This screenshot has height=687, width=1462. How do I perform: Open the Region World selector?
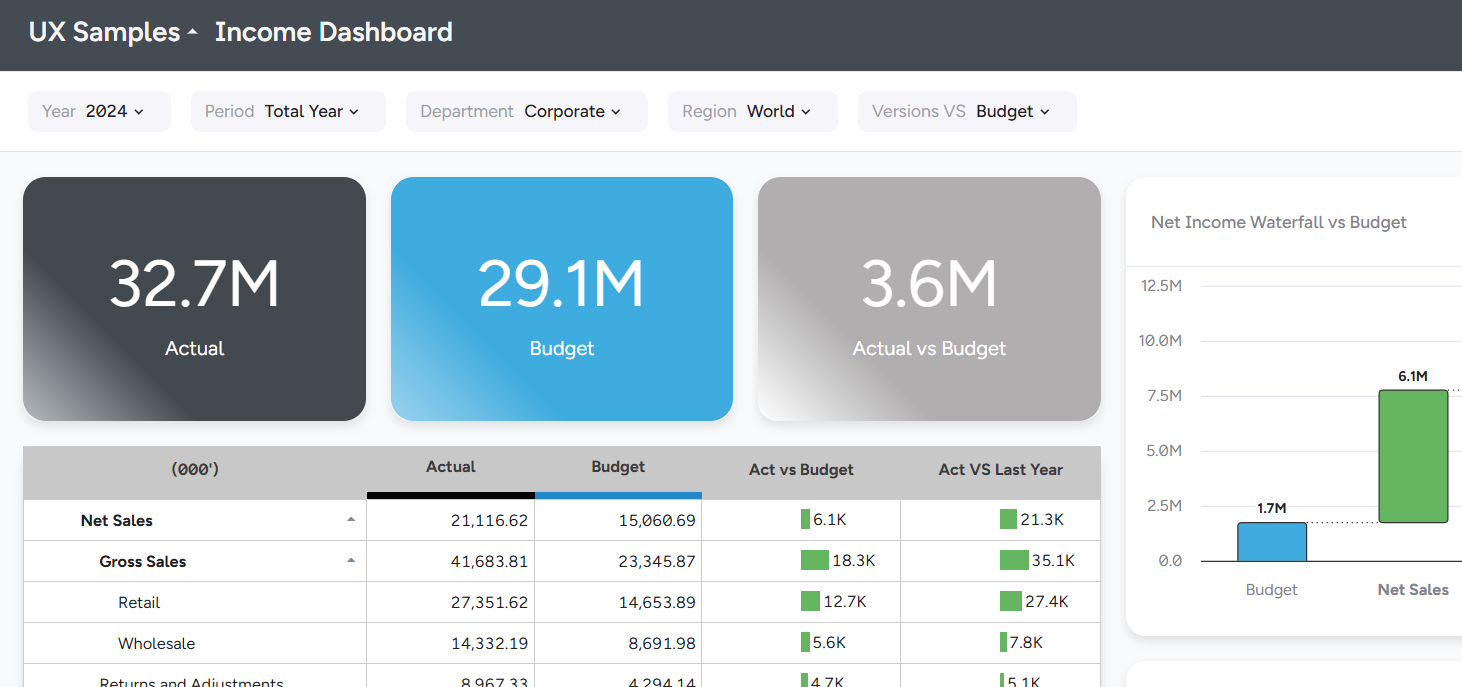752,111
